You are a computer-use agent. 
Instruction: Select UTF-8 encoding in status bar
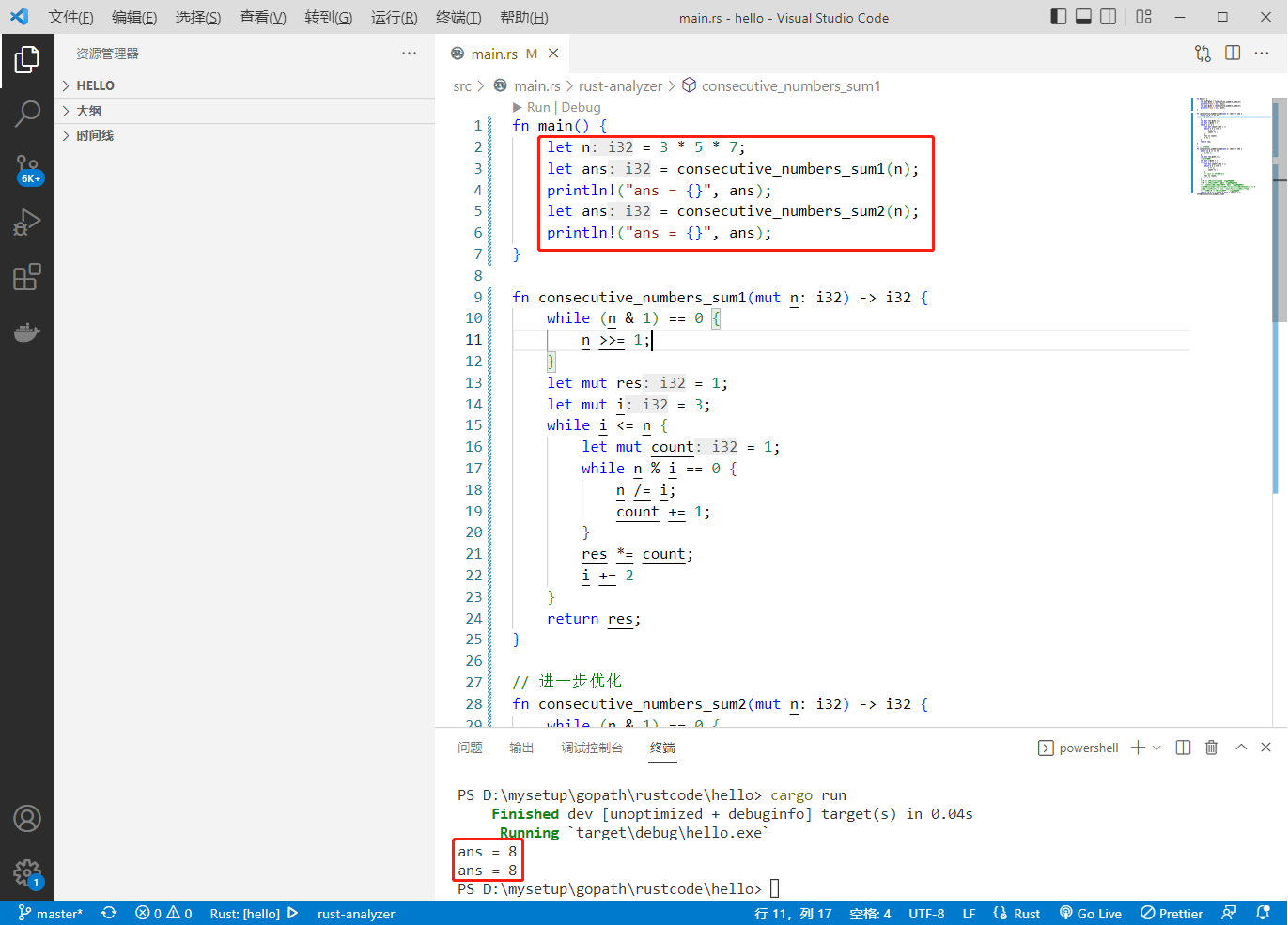point(926,914)
